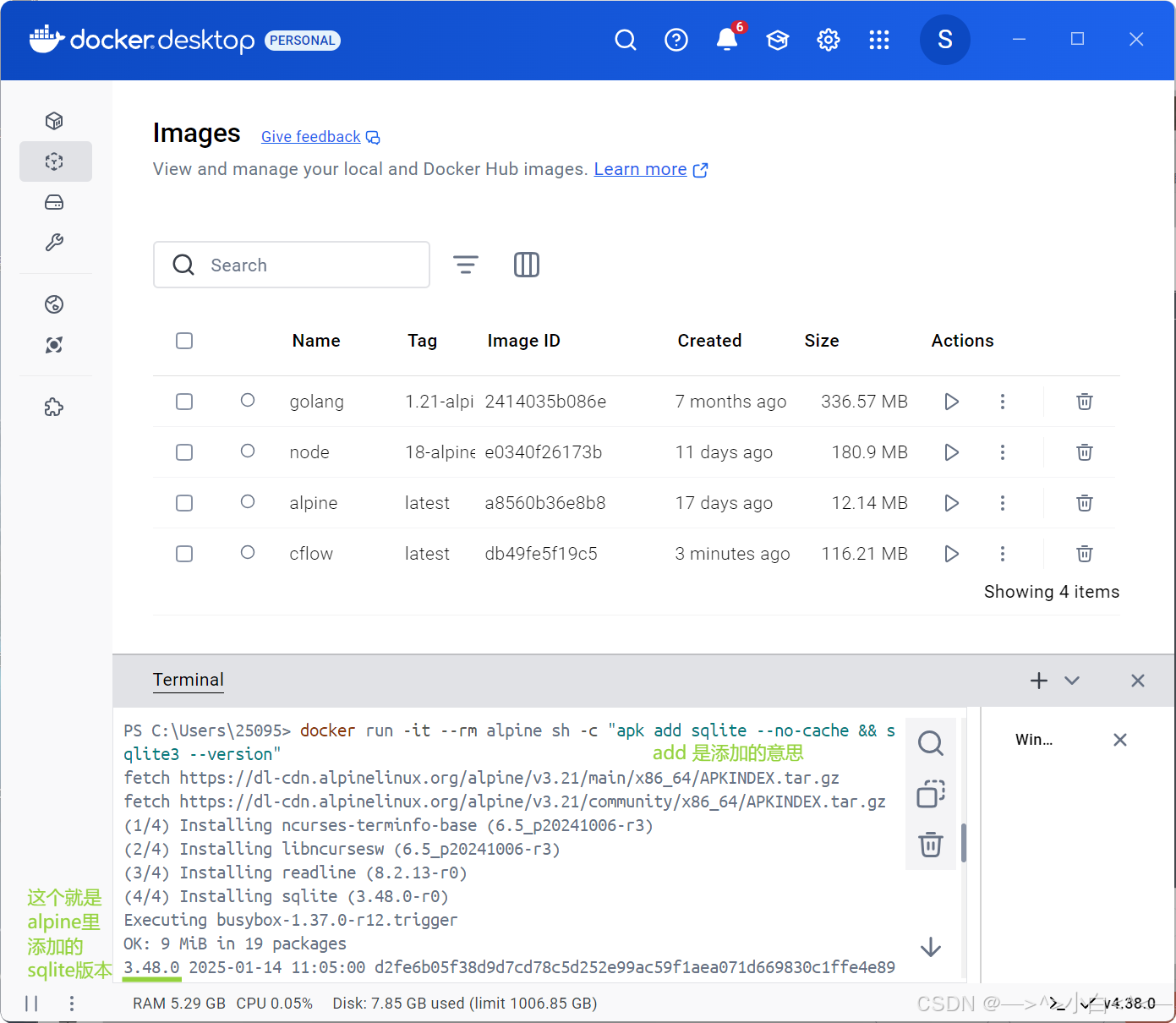
Task: Open the Give feedback link
Action: (x=310, y=136)
